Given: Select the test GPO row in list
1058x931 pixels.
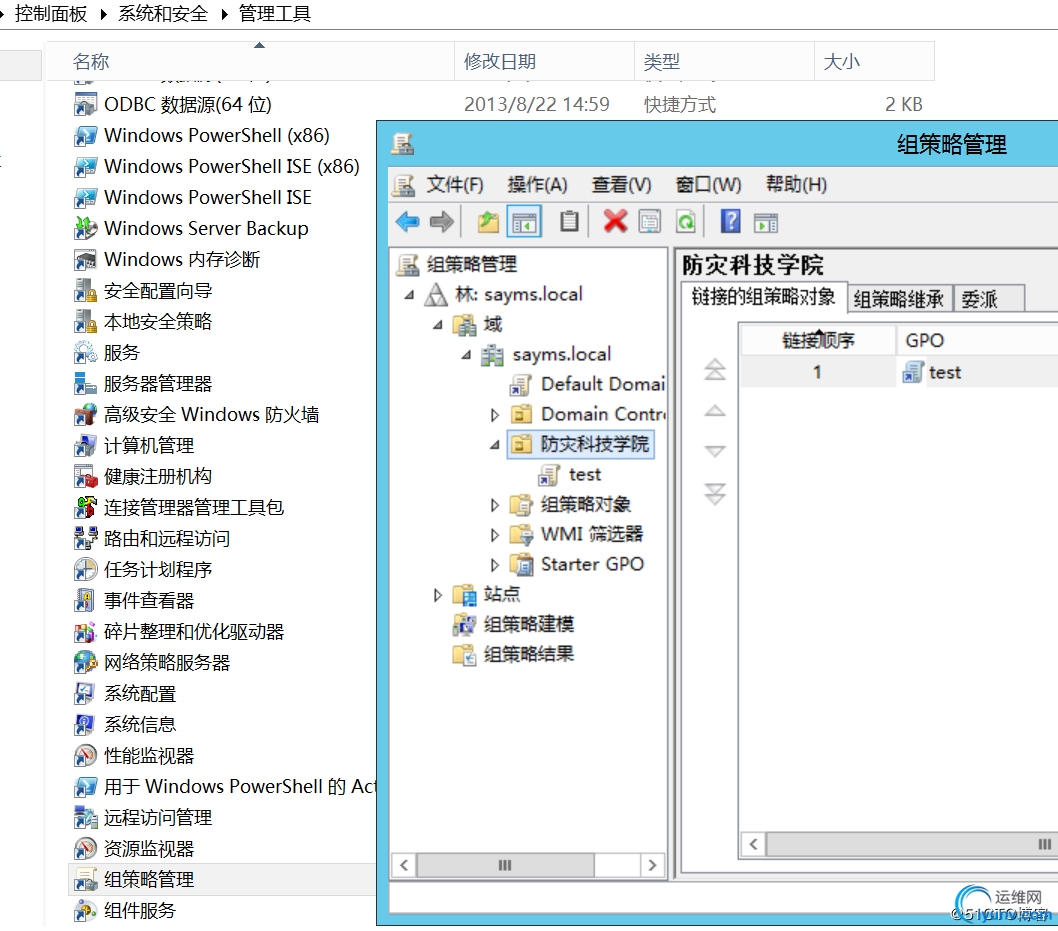Looking at the screenshot, I should (899, 372).
